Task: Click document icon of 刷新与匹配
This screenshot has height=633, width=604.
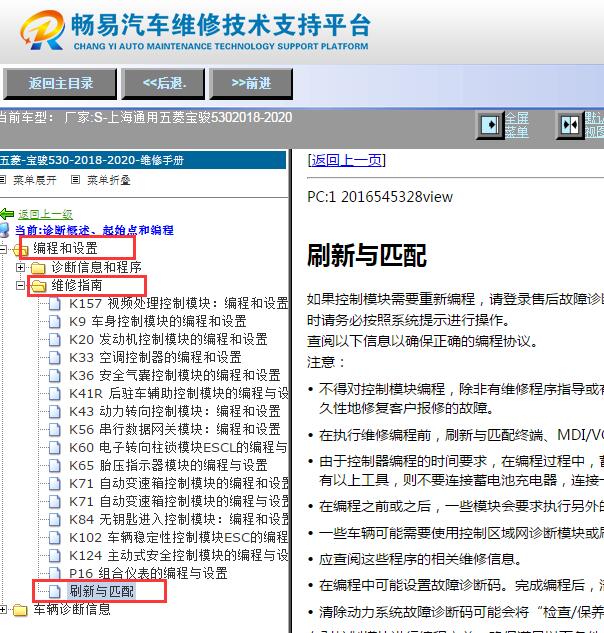Action: (55, 591)
